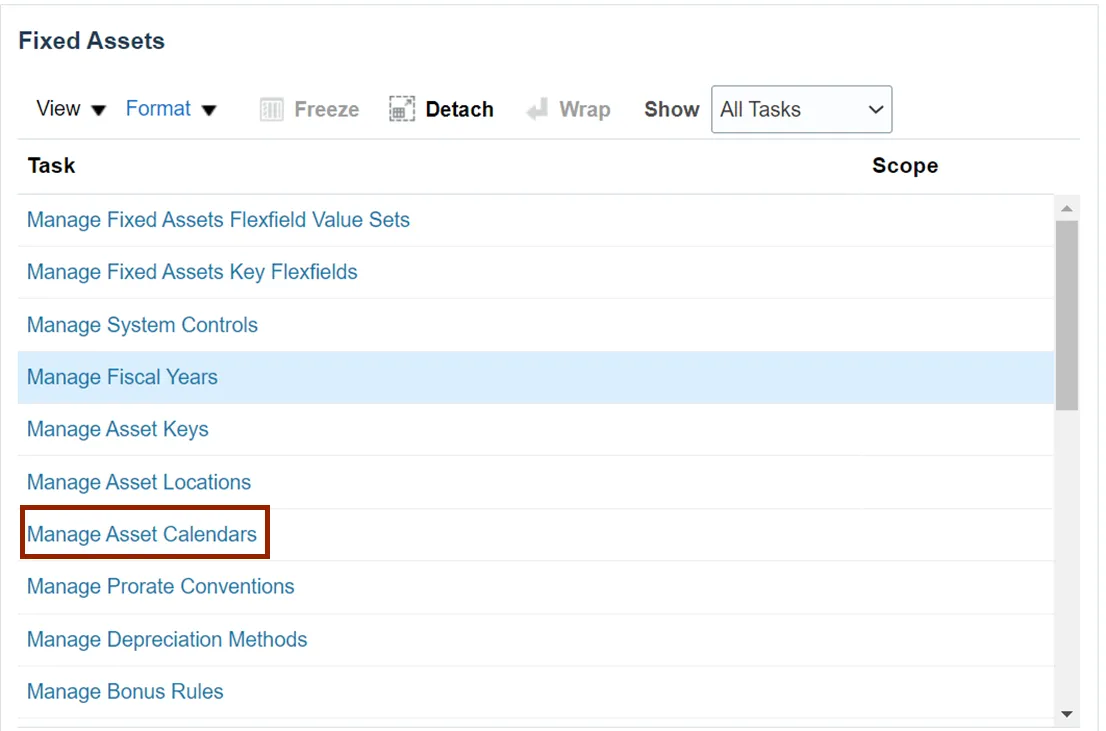Screen dimensions: 1106x731
Task: Select Manage Fiscal Years link
Action: [x=122, y=377]
